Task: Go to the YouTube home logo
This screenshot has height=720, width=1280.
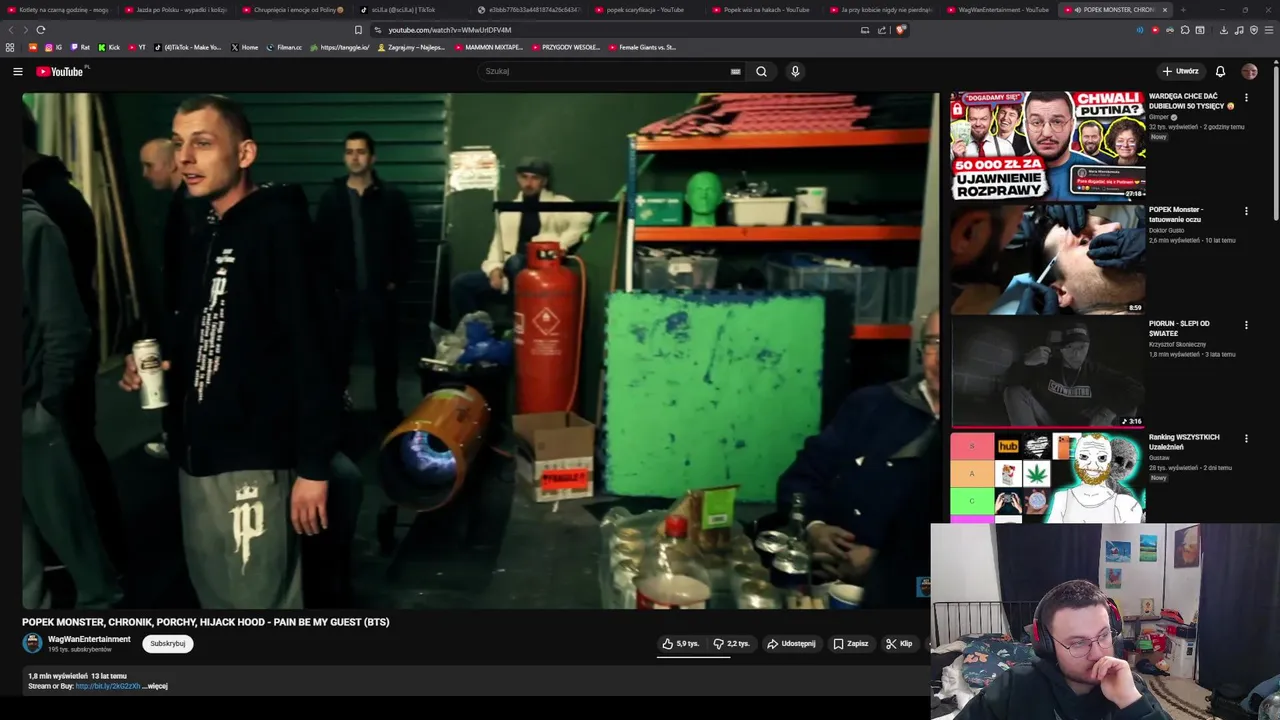Action: [60, 71]
